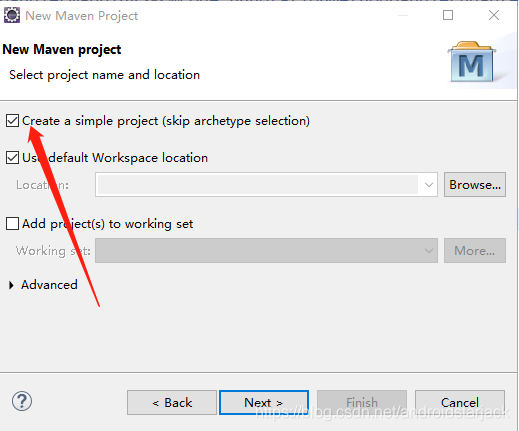Toggle Use default Workspace location checkbox
The width and height of the screenshot is (519, 431).
12,157
